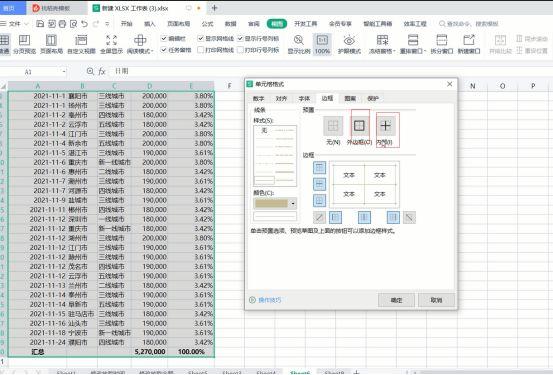Select None (无) line style
Image resolution: width=553 pixels, height=375 pixels.
pos(264,131)
